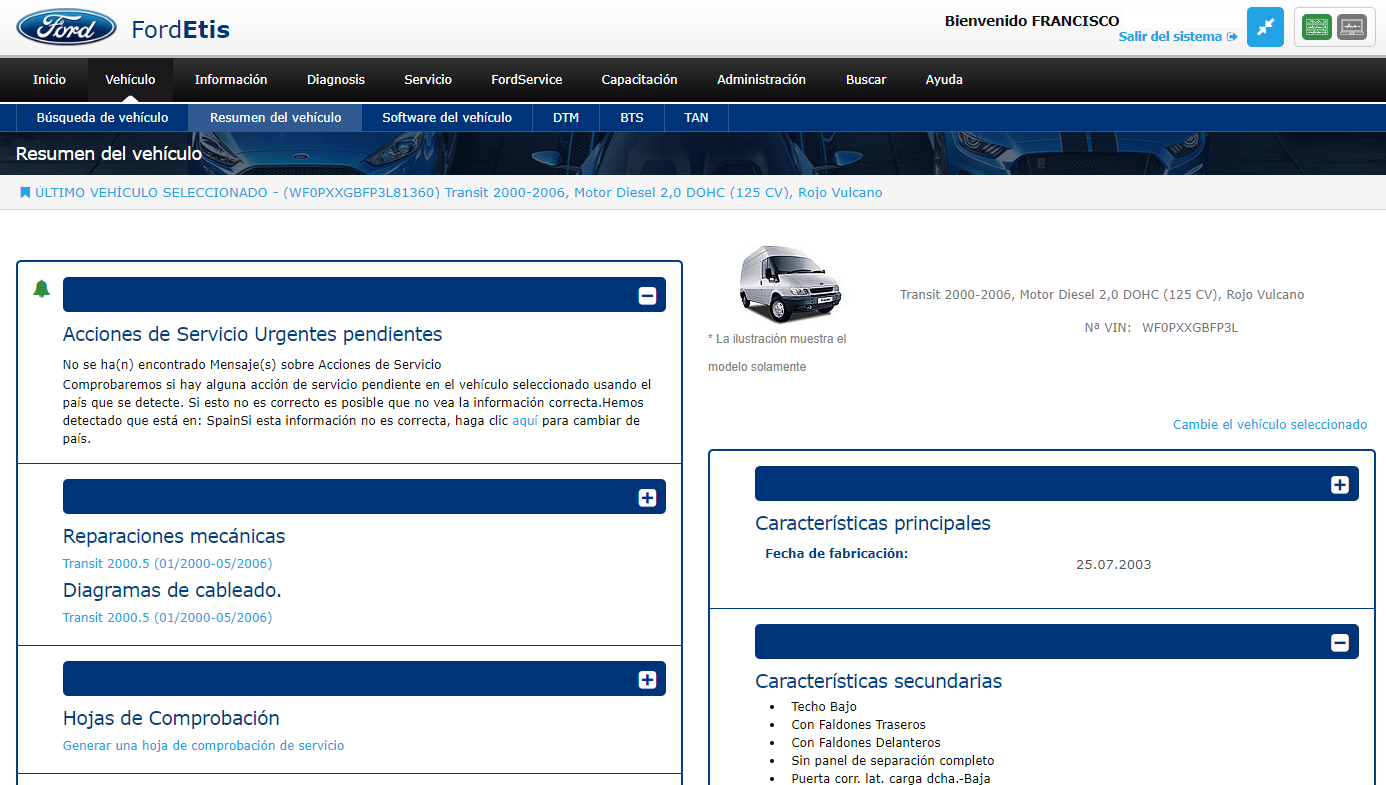Collapse the Acciones de Servicio Urgentes section
Screen dimensions: 1386x785
[x=647, y=295]
